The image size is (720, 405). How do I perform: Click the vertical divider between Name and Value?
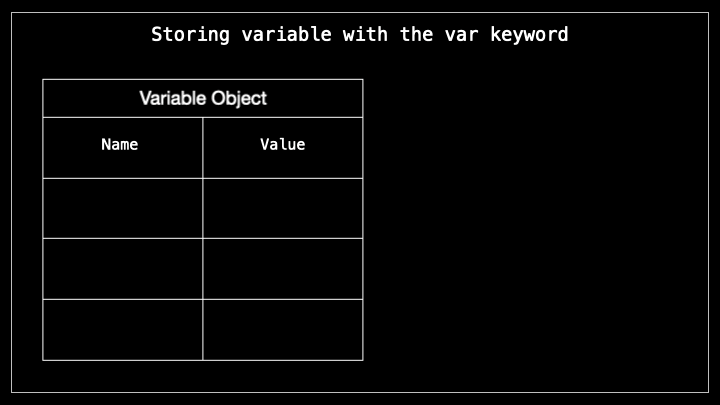click(202, 239)
